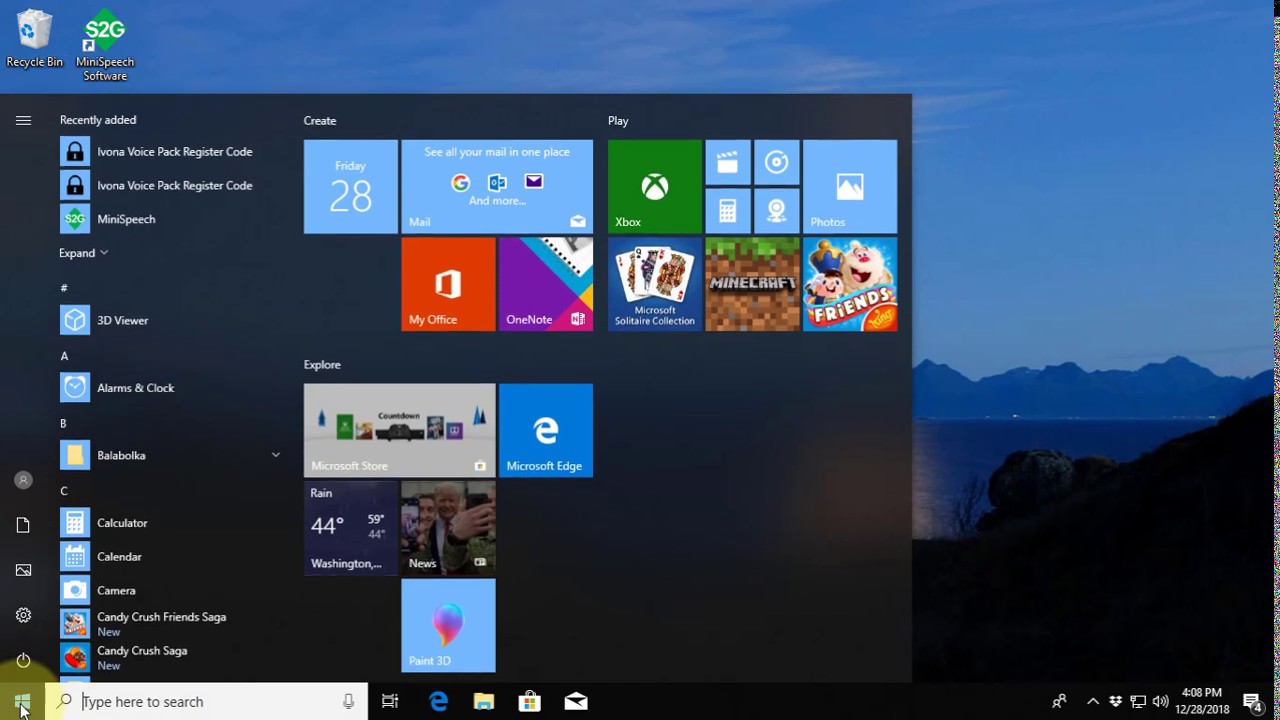Open Candy Crush Friends Saga in the app list
Image resolution: width=1280 pixels, height=720 pixels.
[x=170, y=624]
